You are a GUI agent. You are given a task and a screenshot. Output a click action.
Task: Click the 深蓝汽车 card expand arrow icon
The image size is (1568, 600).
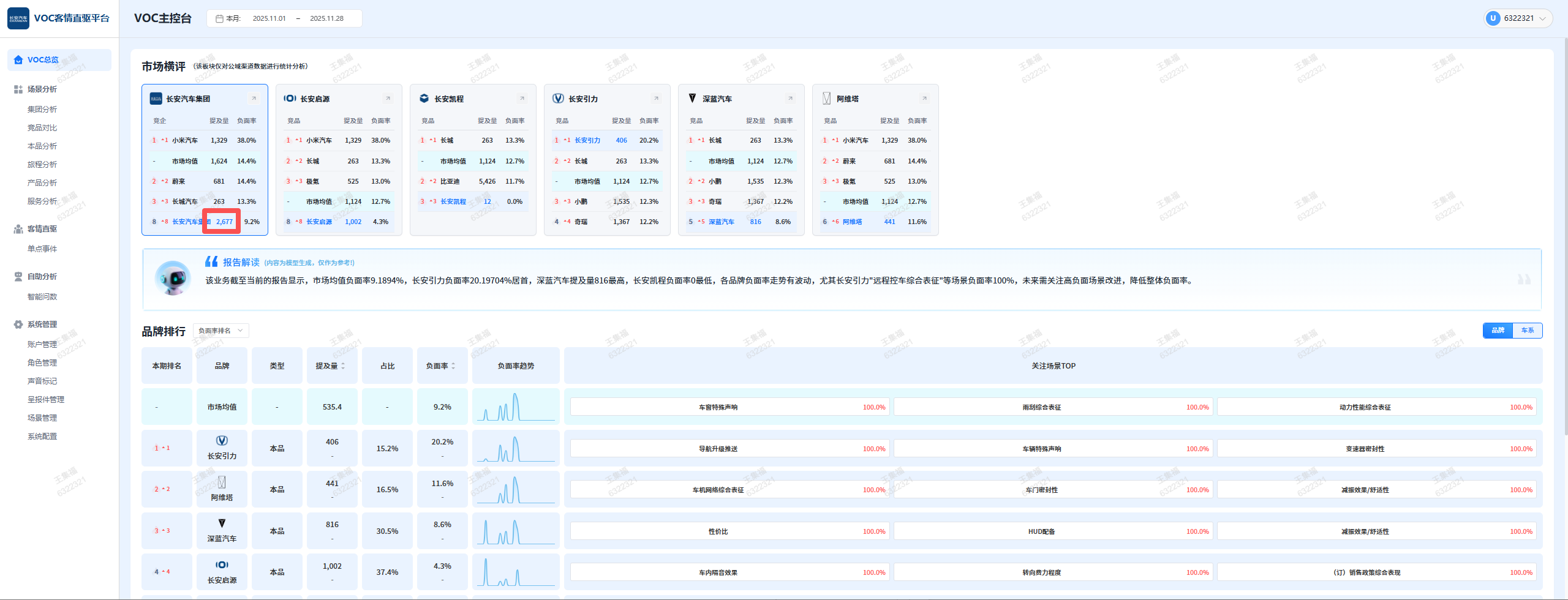coord(790,99)
